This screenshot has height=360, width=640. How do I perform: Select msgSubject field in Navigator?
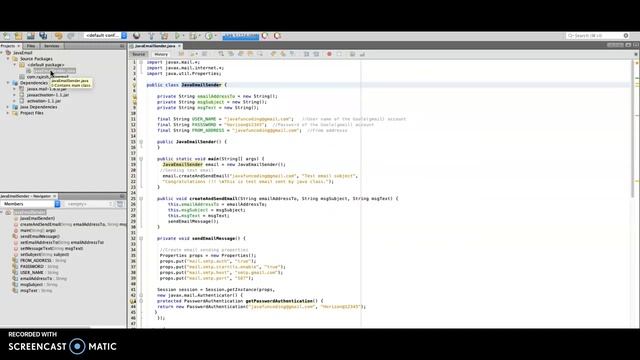click(39, 284)
